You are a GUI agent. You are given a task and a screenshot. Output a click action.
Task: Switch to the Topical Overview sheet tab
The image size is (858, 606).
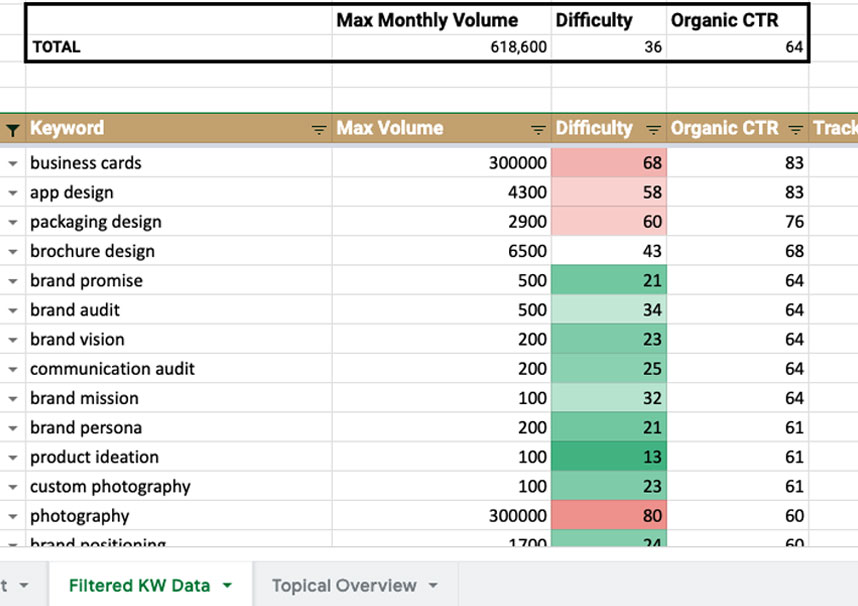(343, 586)
